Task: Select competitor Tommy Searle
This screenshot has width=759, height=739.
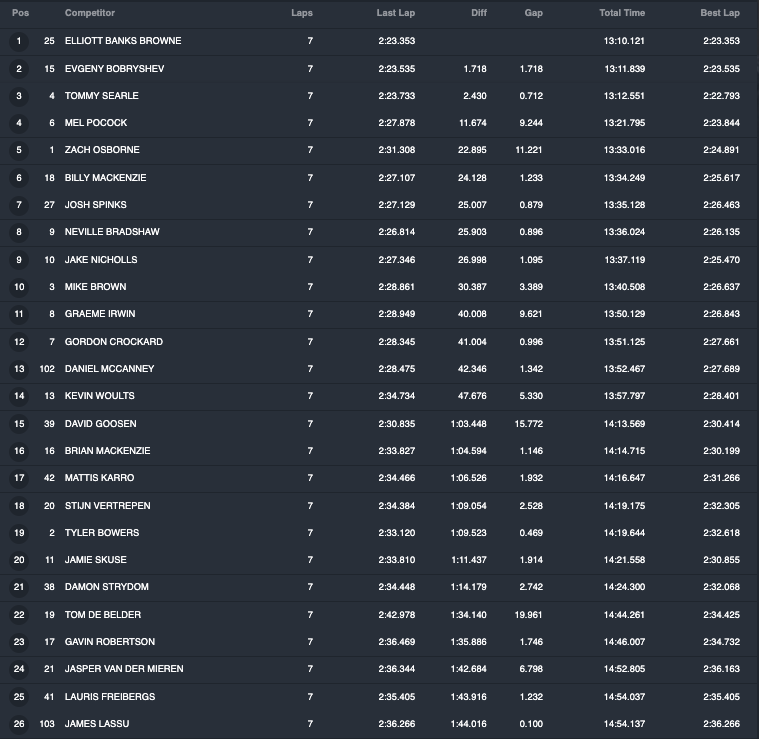Action: click(x=102, y=96)
